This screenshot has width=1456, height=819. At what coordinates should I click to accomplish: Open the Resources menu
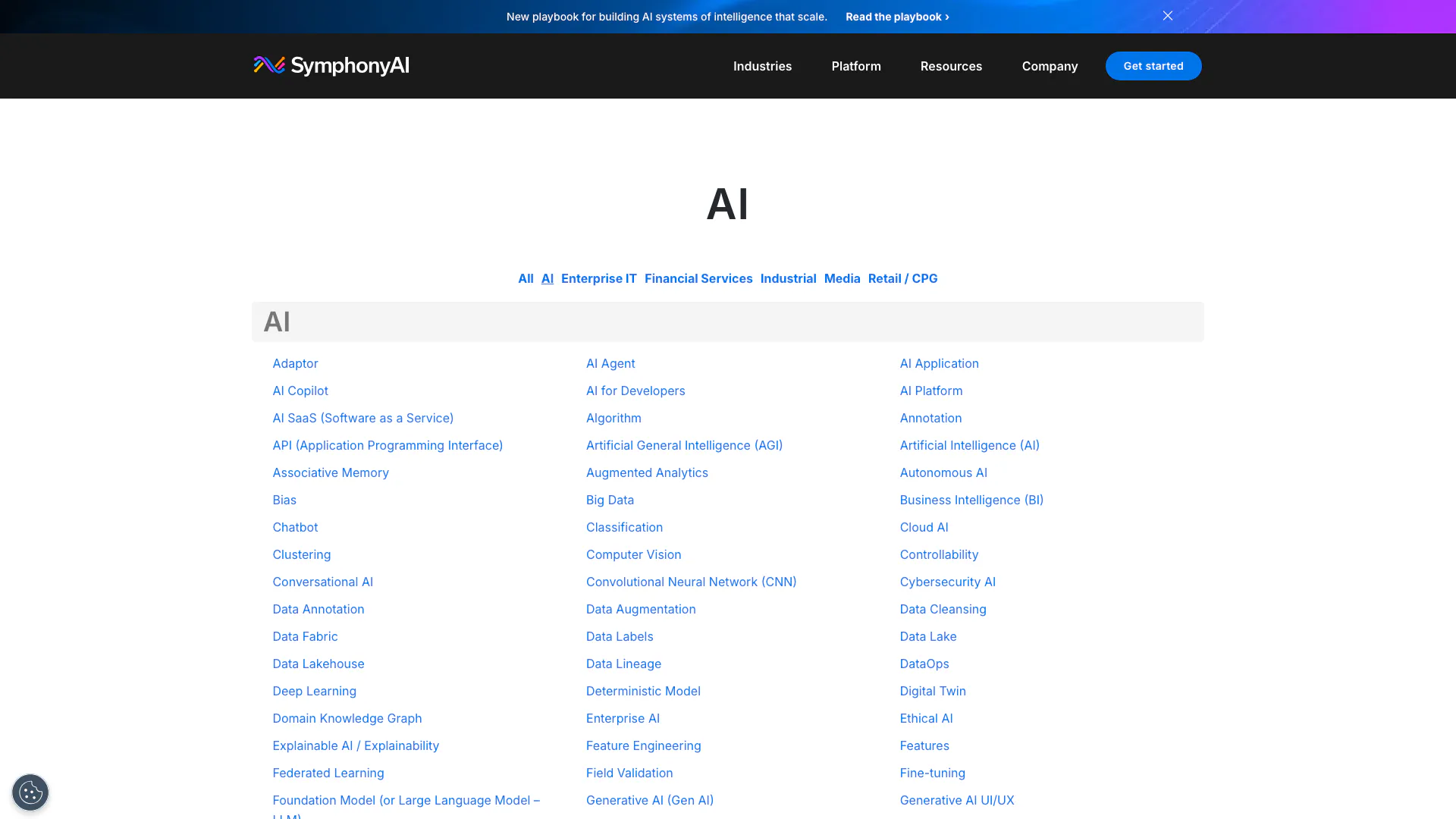951,66
